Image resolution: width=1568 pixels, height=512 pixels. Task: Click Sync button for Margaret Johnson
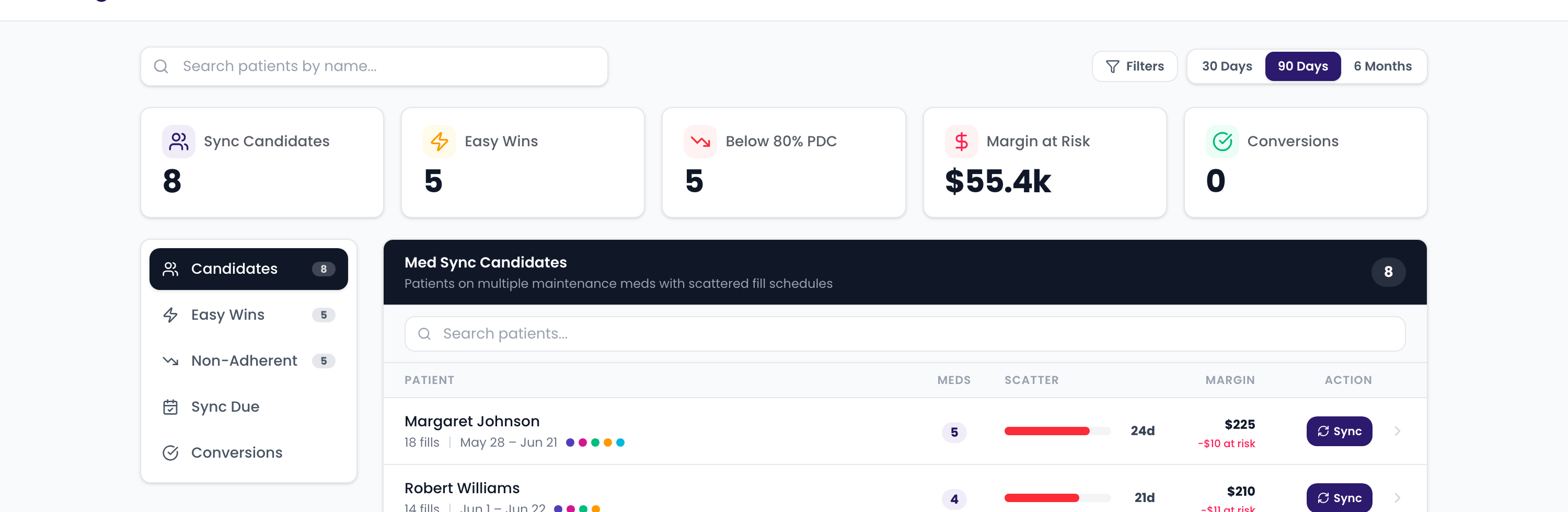1339,431
